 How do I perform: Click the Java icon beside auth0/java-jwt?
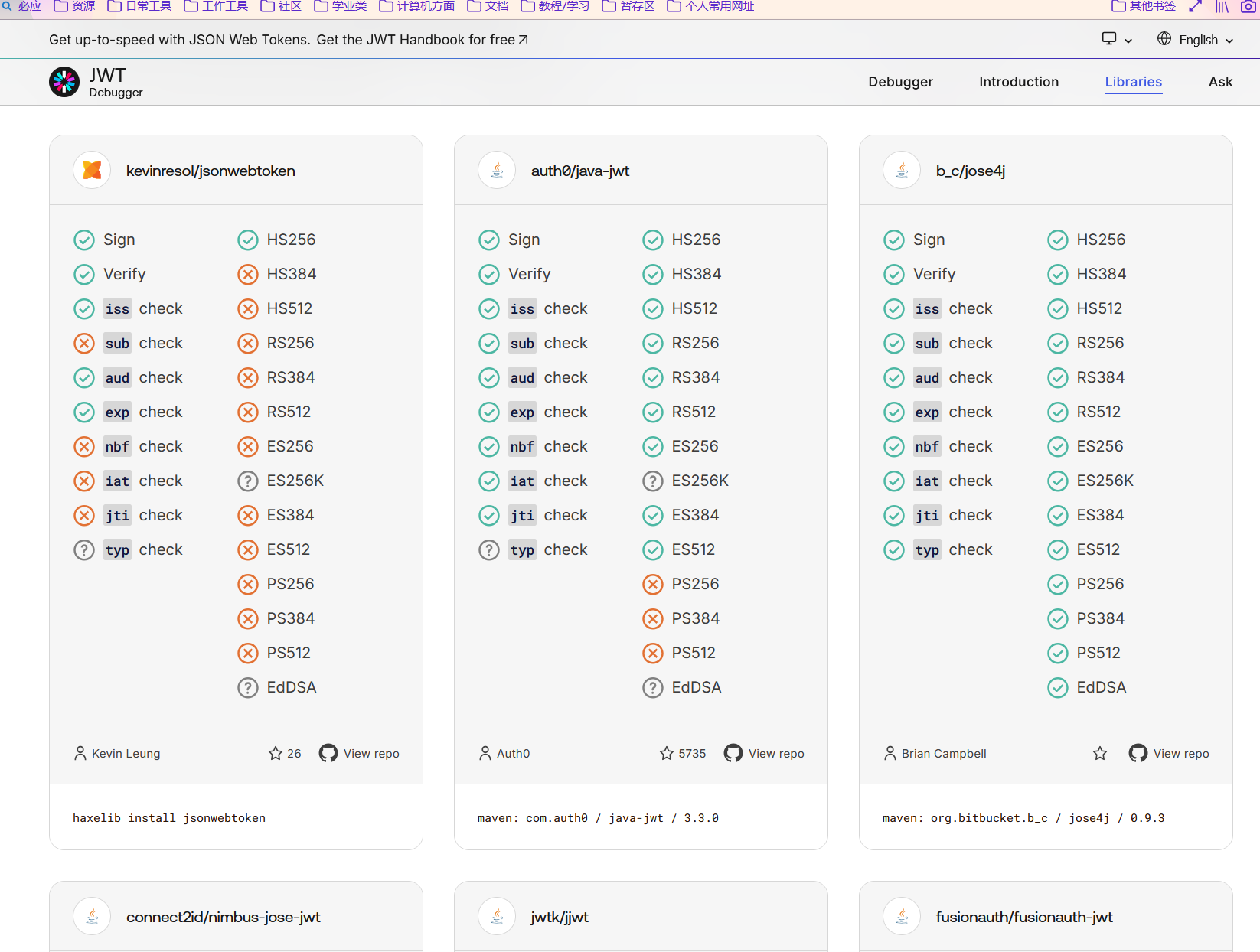click(497, 170)
